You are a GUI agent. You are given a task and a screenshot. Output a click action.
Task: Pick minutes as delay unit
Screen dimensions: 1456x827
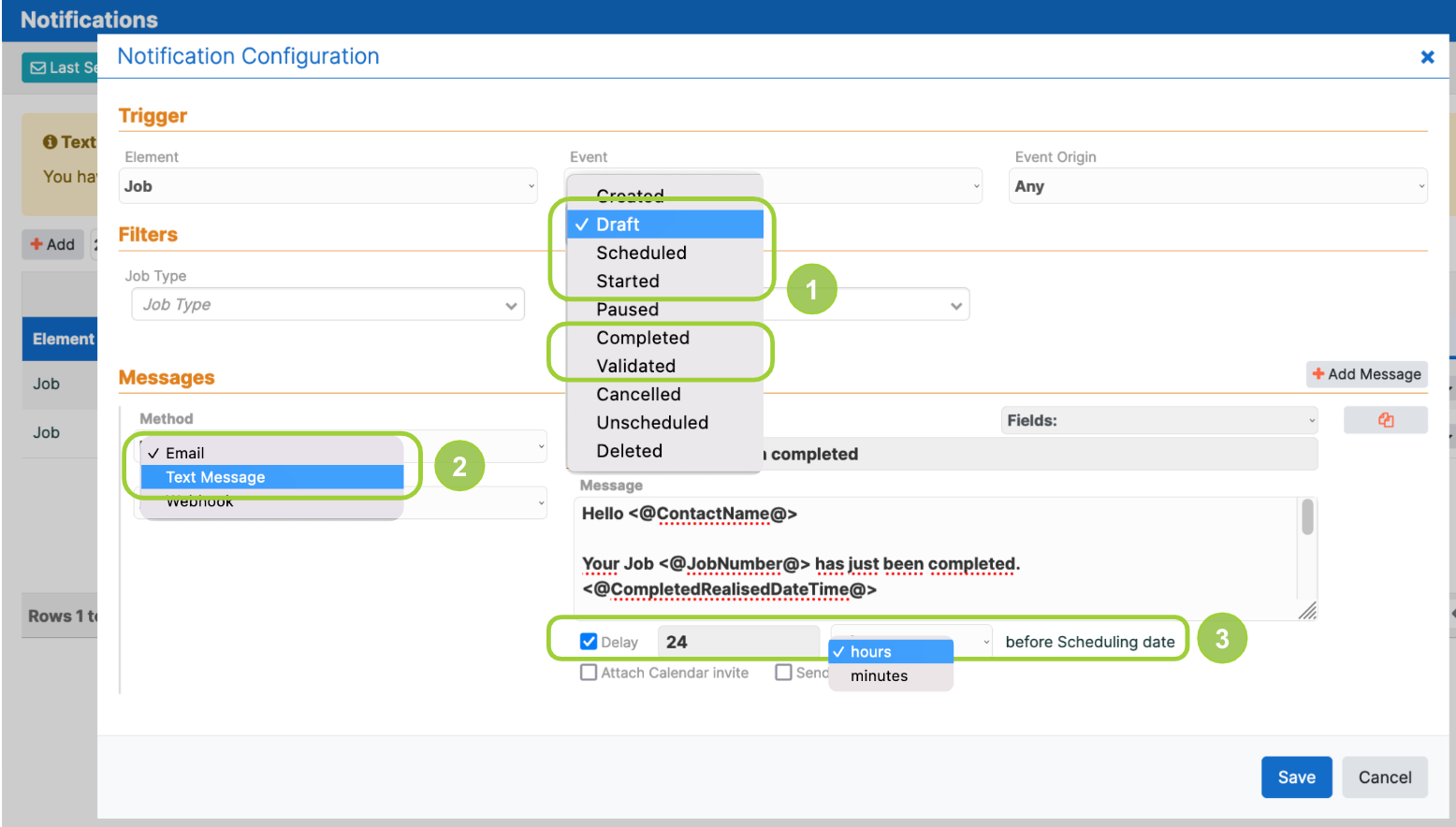[x=891, y=675]
